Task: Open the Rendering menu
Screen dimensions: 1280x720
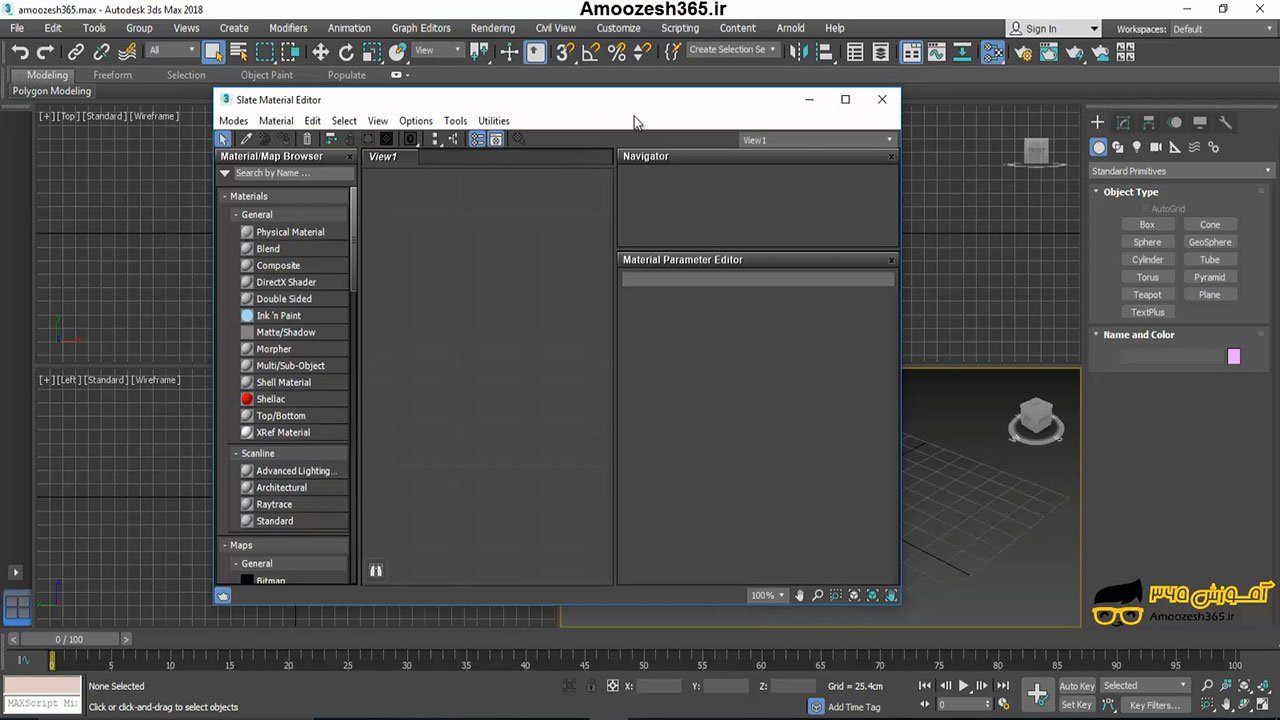Action: (493, 28)
